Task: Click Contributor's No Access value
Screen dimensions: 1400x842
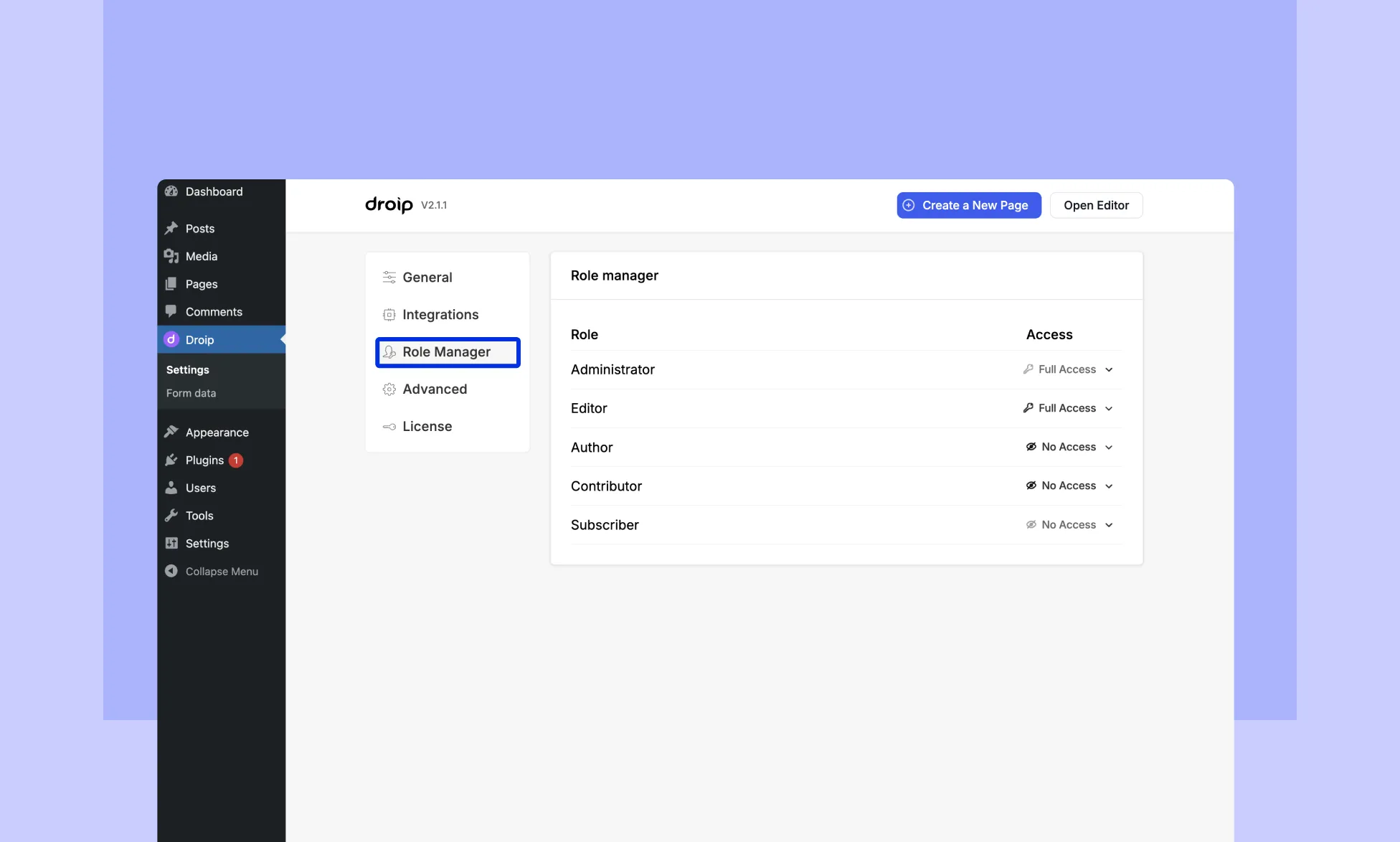Action: point(1069,486)
